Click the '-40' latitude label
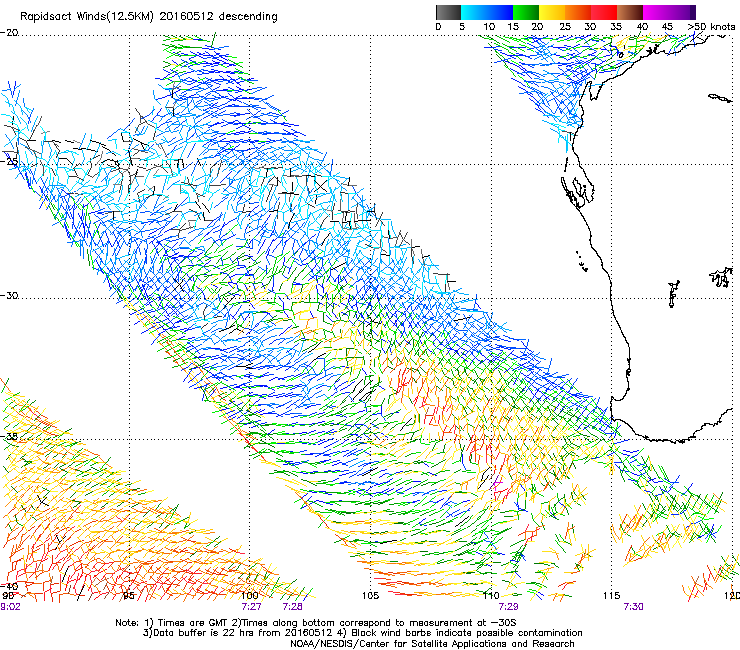Viewport: 740px width, 650px height. click(9, 586)
